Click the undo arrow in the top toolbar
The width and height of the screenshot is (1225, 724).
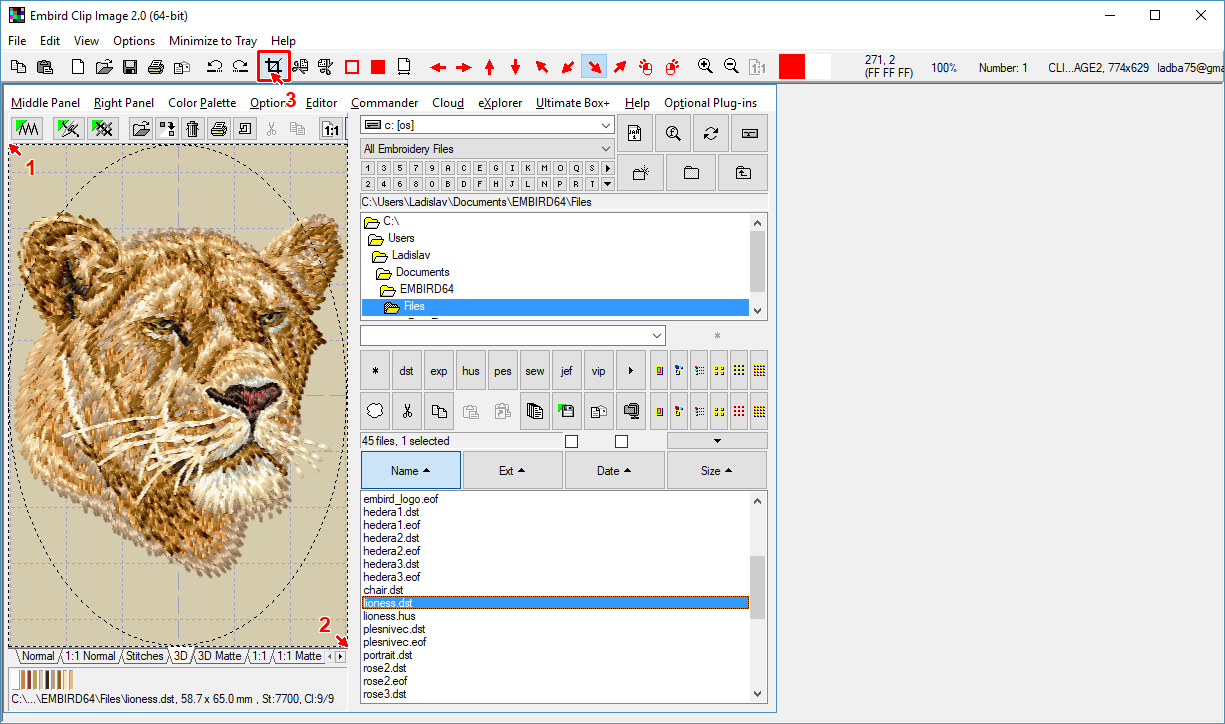tap(214, 67)
